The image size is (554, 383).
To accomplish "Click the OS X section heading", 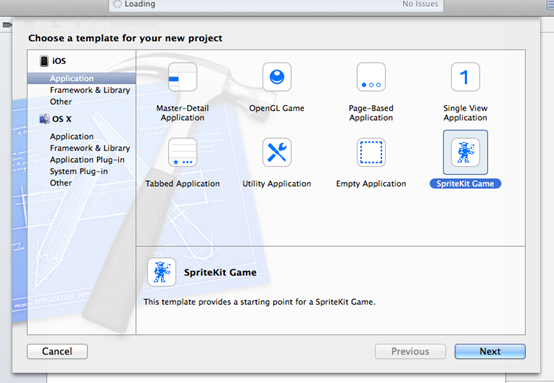I will point(62,119).
